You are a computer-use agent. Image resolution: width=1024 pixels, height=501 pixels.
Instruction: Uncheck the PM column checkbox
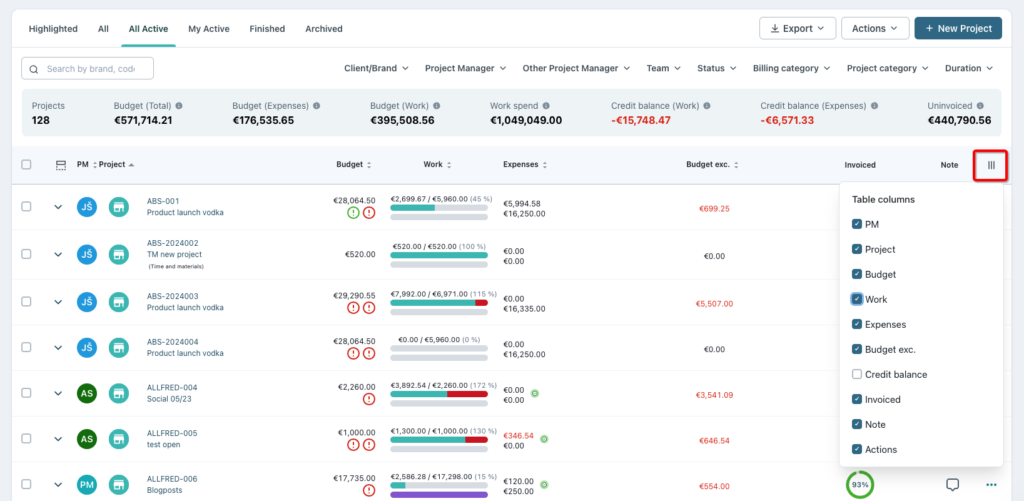pyautogui.click(x=857, y=224)
